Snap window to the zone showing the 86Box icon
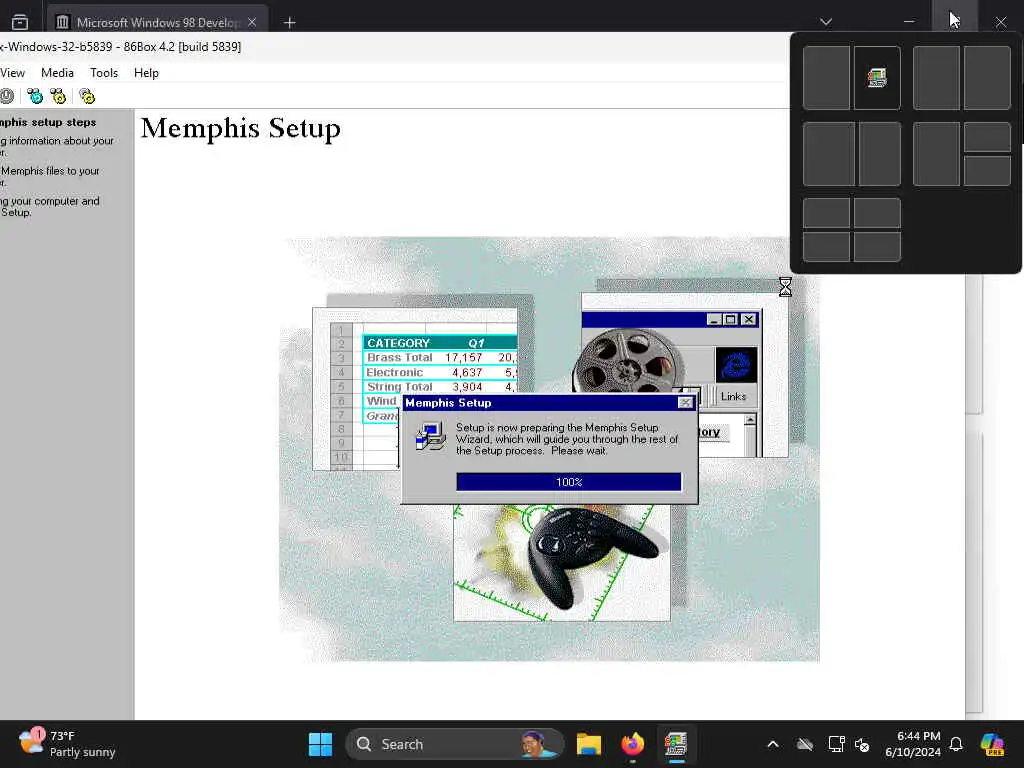Image resolution: width=1024 pixels, height=768 pixels. point(877,78)
